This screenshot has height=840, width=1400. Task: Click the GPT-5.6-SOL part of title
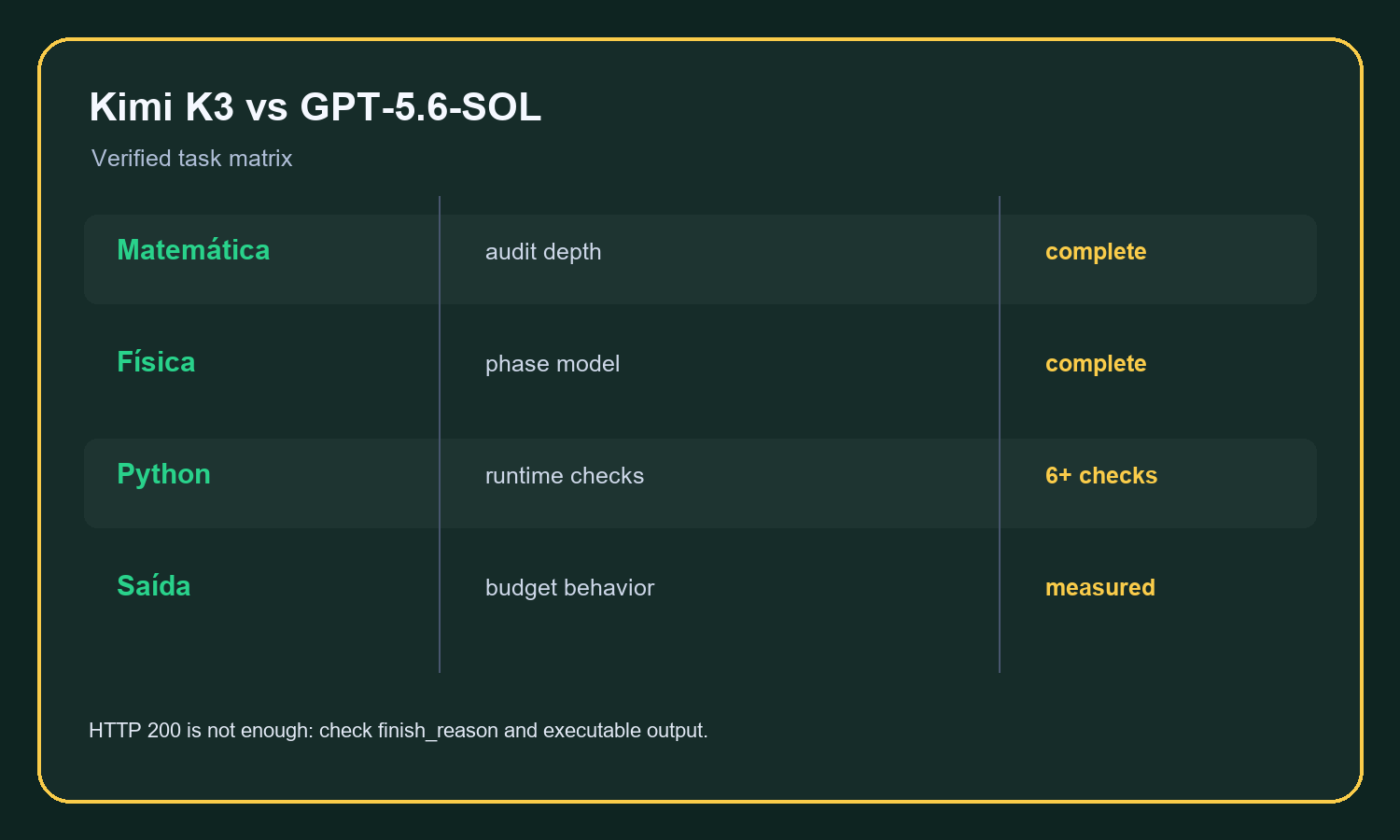click(x=421, y=107)
